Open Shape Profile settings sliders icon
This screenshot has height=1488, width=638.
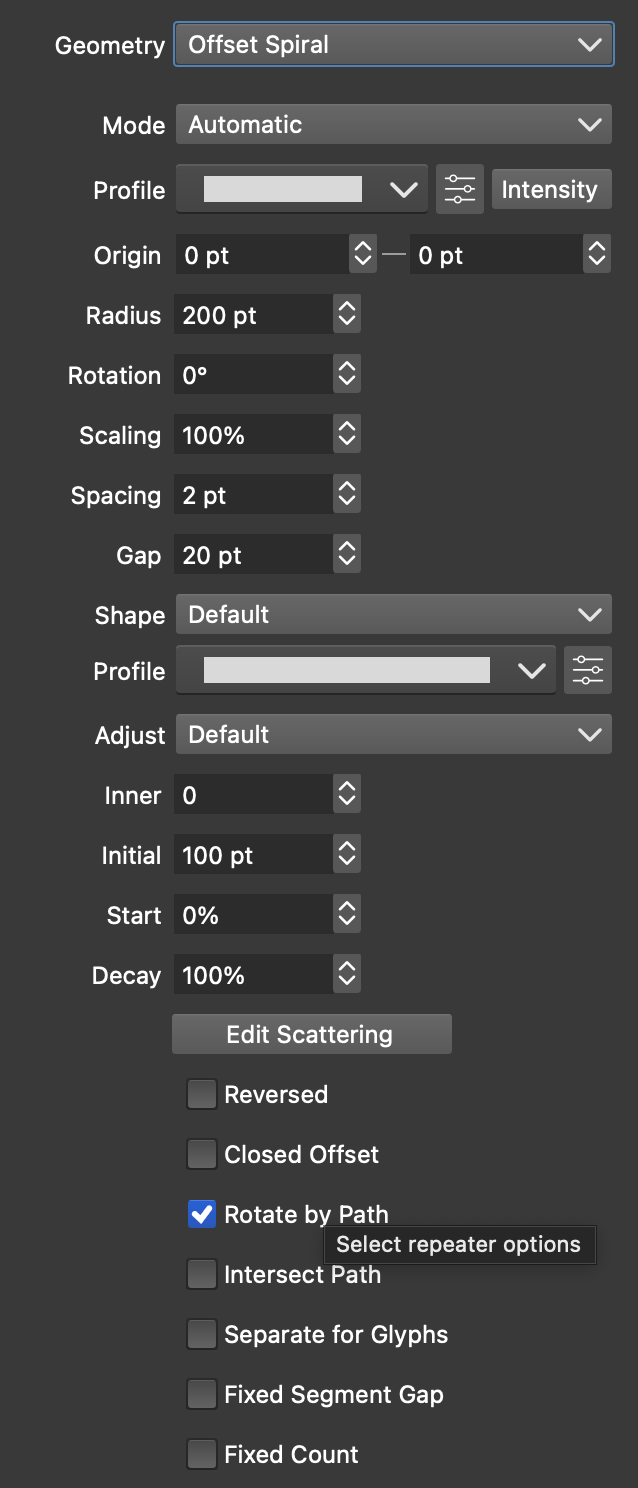coord(587,670)
